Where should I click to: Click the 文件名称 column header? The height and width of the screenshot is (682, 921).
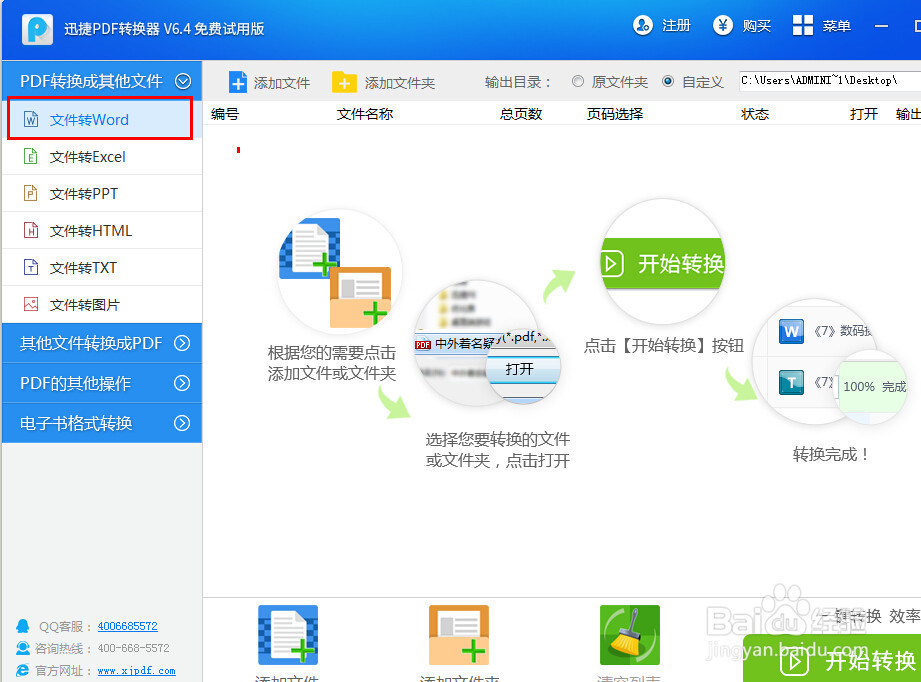(365, 114)
